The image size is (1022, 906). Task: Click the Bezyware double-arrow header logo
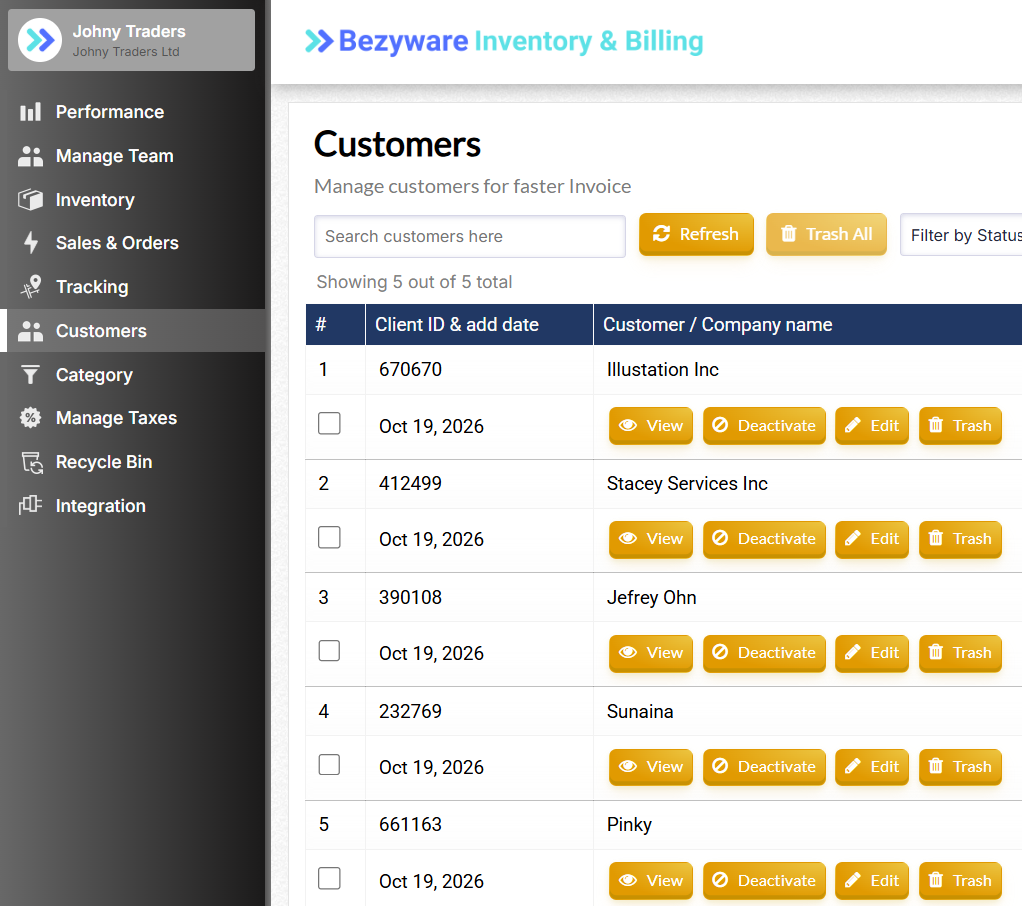[319, 41]
